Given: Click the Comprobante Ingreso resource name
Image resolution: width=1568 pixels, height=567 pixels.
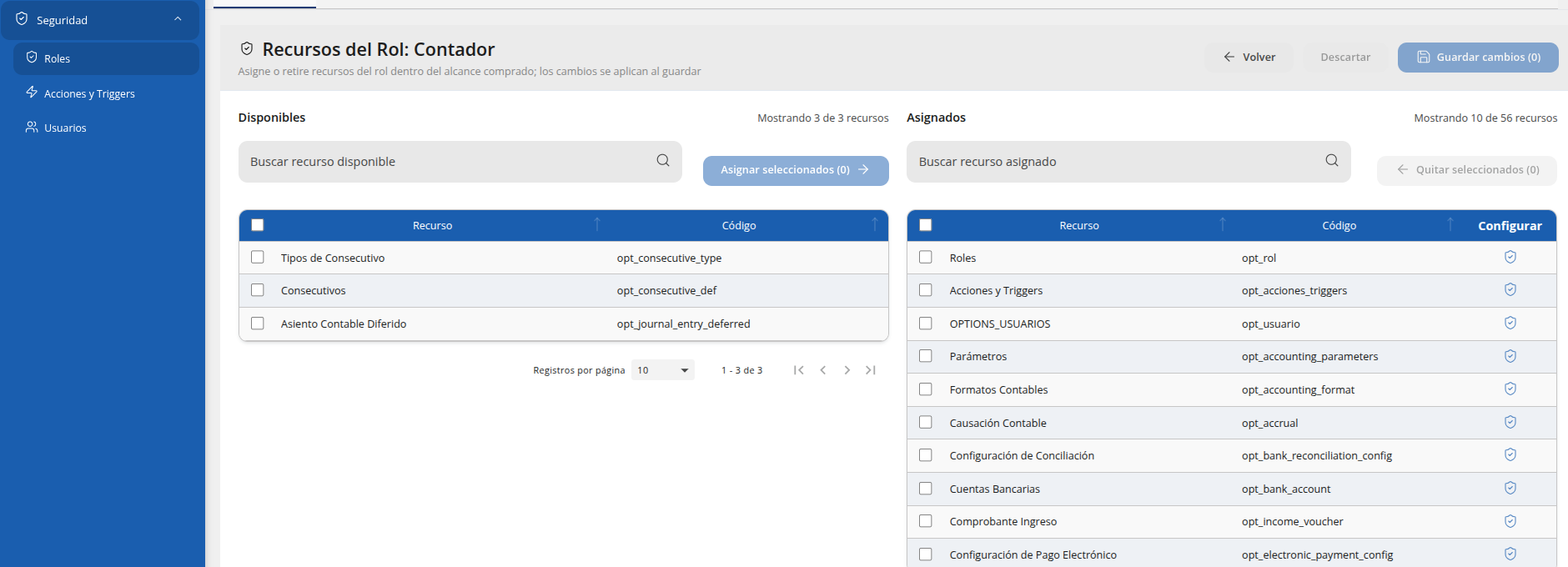Looking at the screenshot, I should (1003, 522).
